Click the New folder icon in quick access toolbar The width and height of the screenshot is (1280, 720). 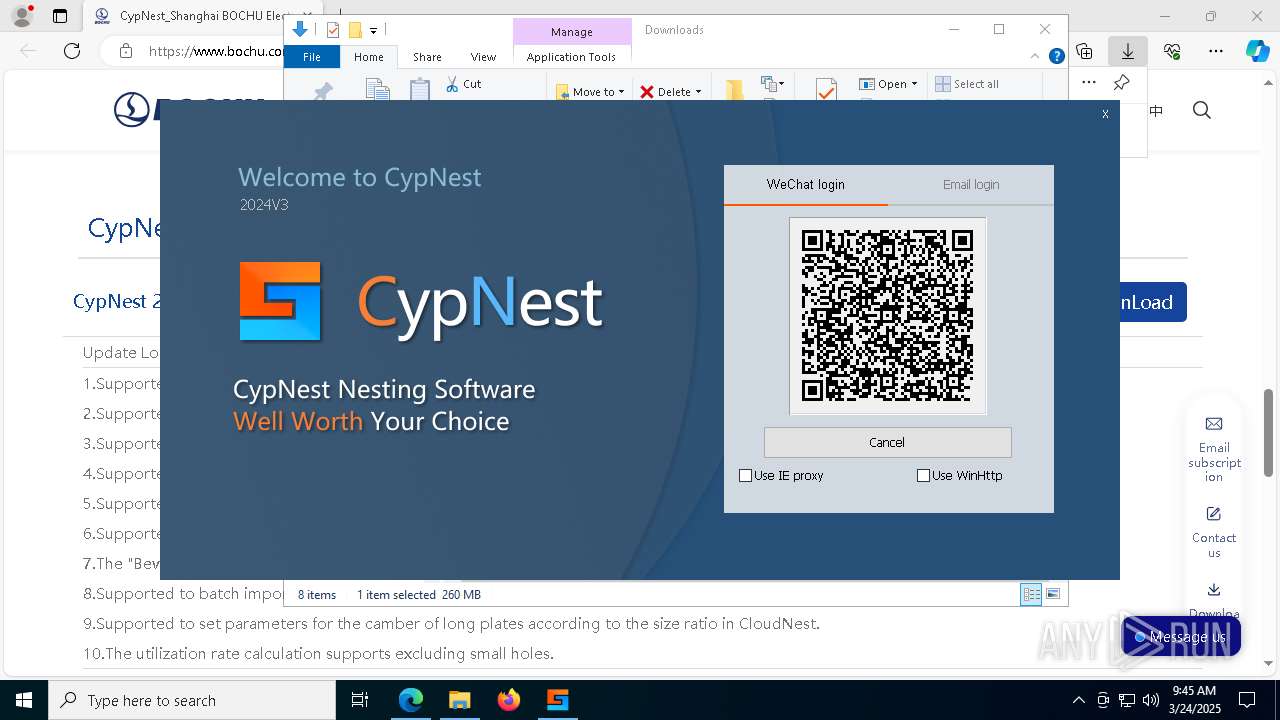(x=354, y=30)
